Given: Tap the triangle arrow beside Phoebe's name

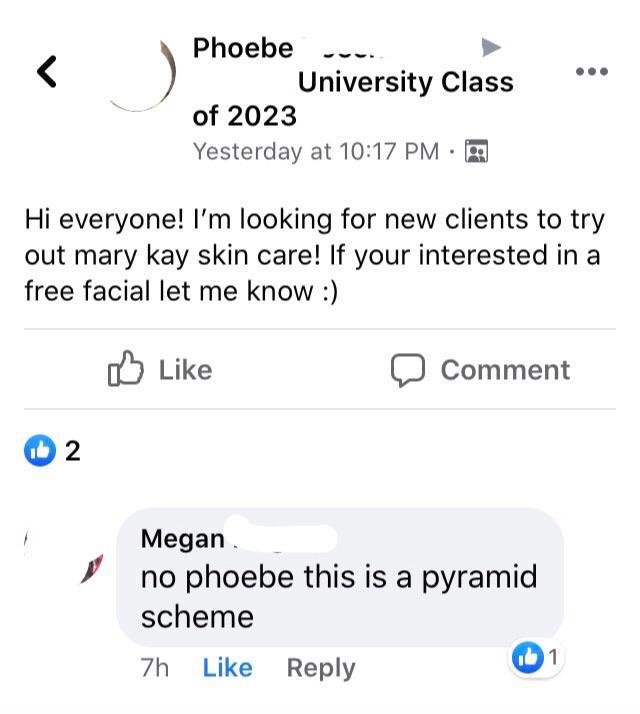Looking at the screenshot, I should click(491, 47).
